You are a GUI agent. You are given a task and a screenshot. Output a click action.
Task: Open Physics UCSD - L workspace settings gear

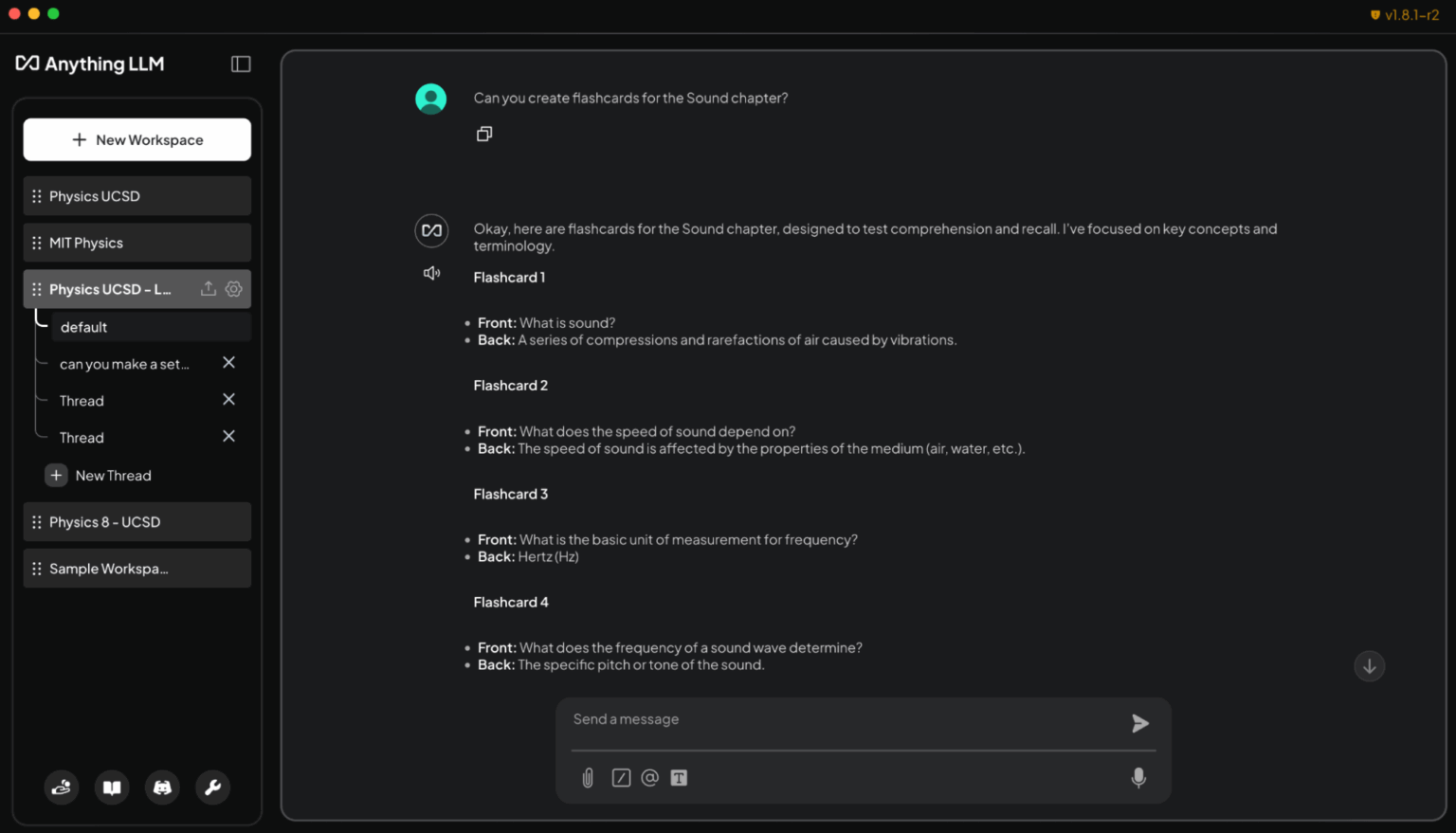pos(234,289)
